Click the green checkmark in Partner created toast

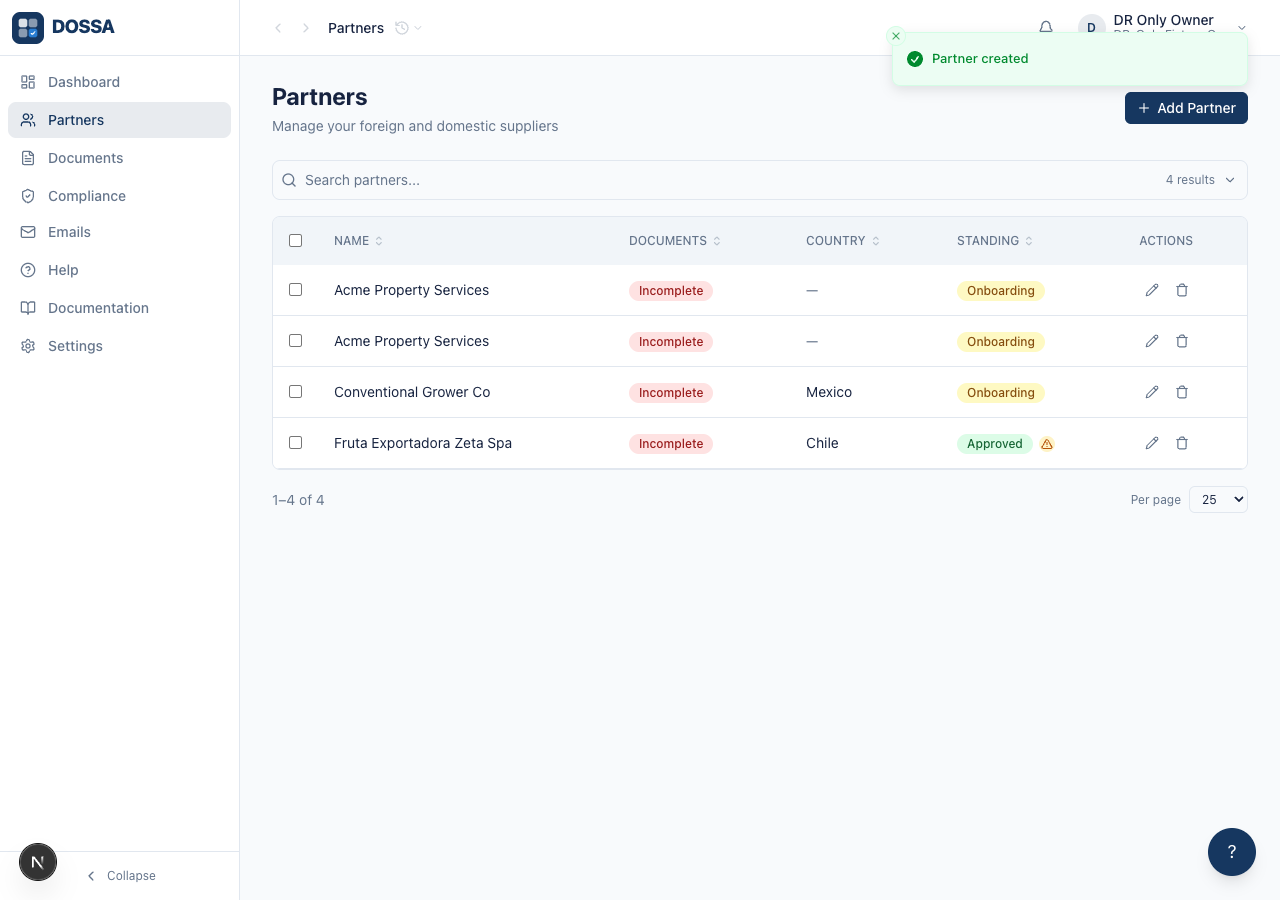pos(914,59)
